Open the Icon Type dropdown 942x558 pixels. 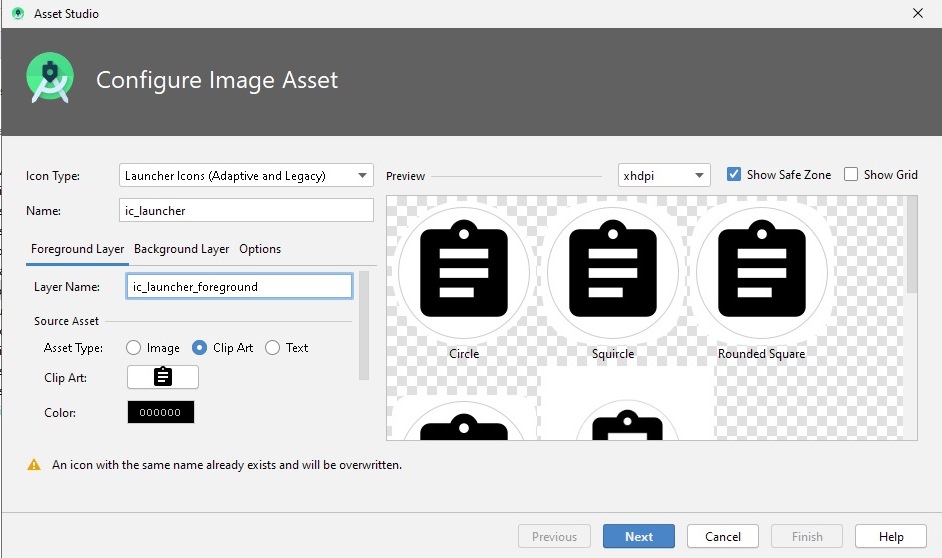[x=246, y=176]
